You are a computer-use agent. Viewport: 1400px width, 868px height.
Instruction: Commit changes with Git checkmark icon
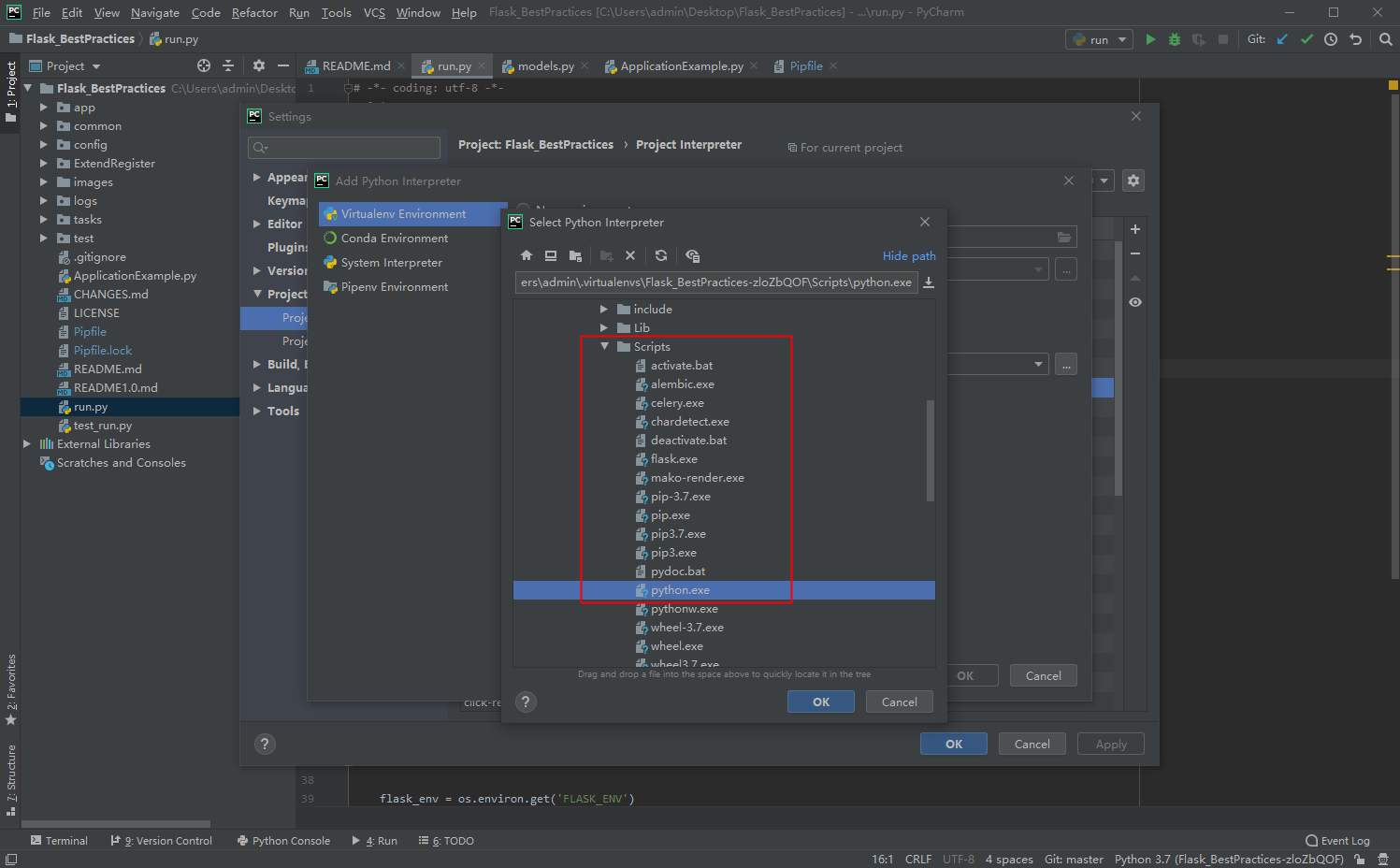click(x=1306, y=39)
